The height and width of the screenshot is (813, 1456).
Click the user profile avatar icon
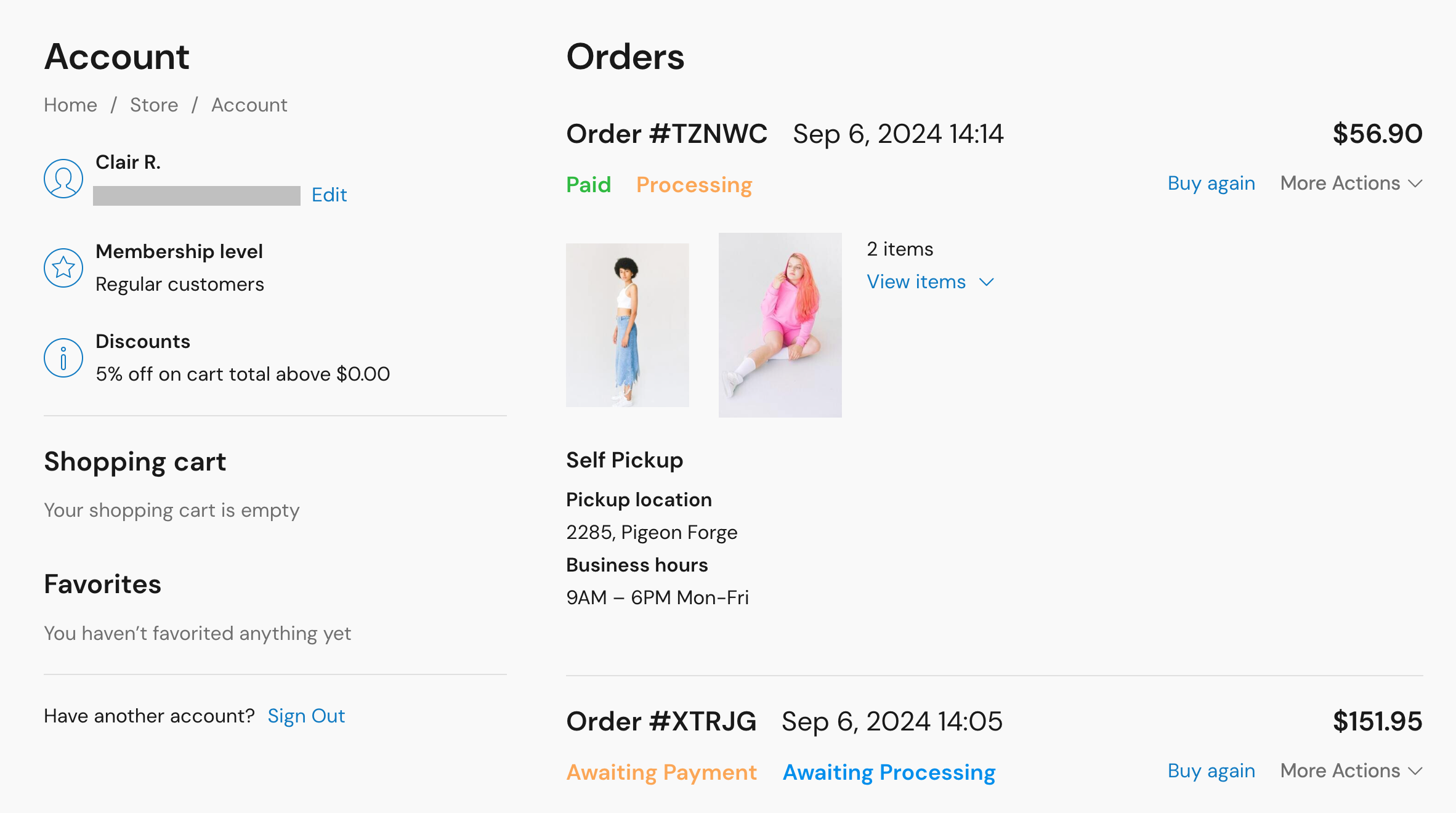(x=63, y=179)
